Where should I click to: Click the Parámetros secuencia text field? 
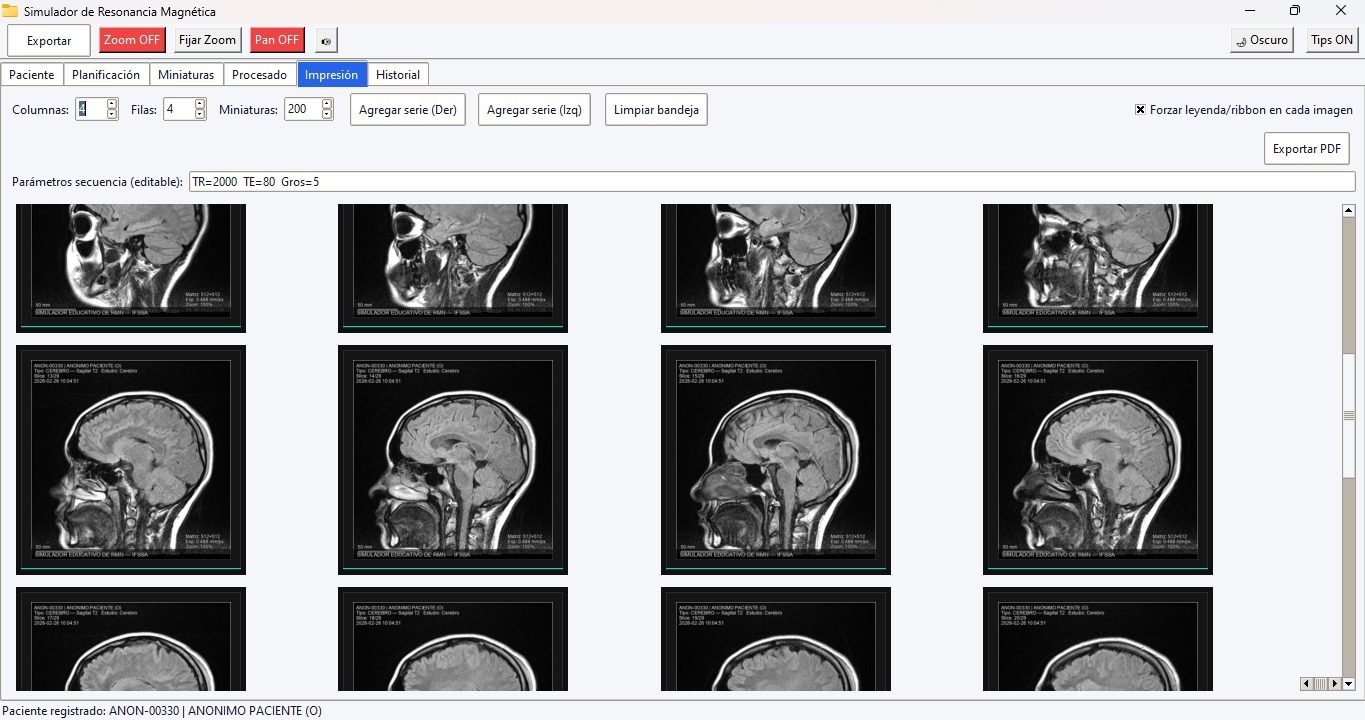[772, 182]
